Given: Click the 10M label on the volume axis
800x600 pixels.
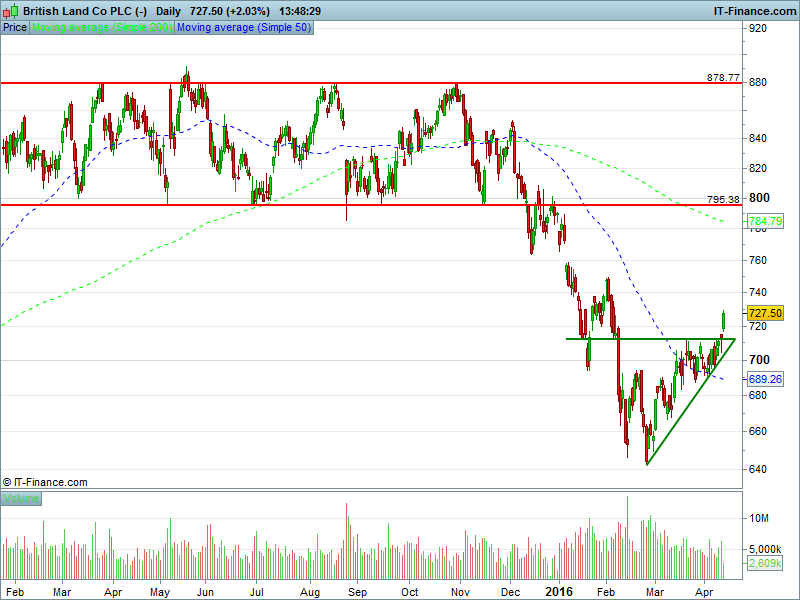Looking at the screenshot, I should pyautogui.click(x=761, y=518).
